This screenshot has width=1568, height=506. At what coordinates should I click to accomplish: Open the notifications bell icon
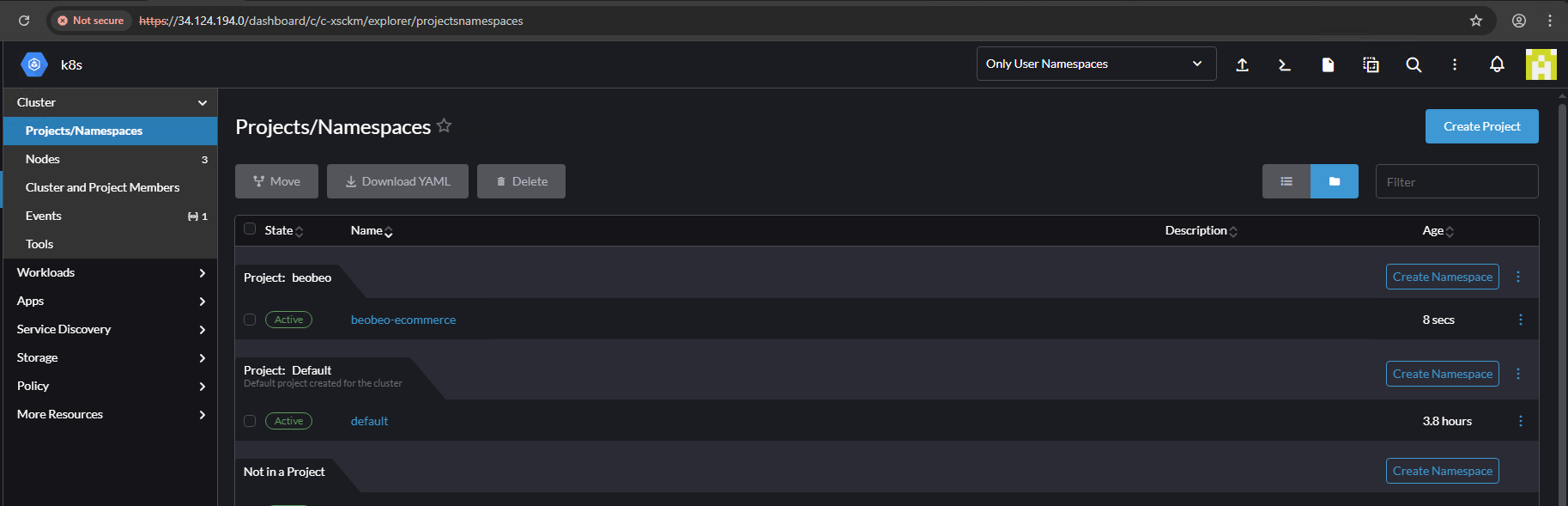(x=1497, y=64)
